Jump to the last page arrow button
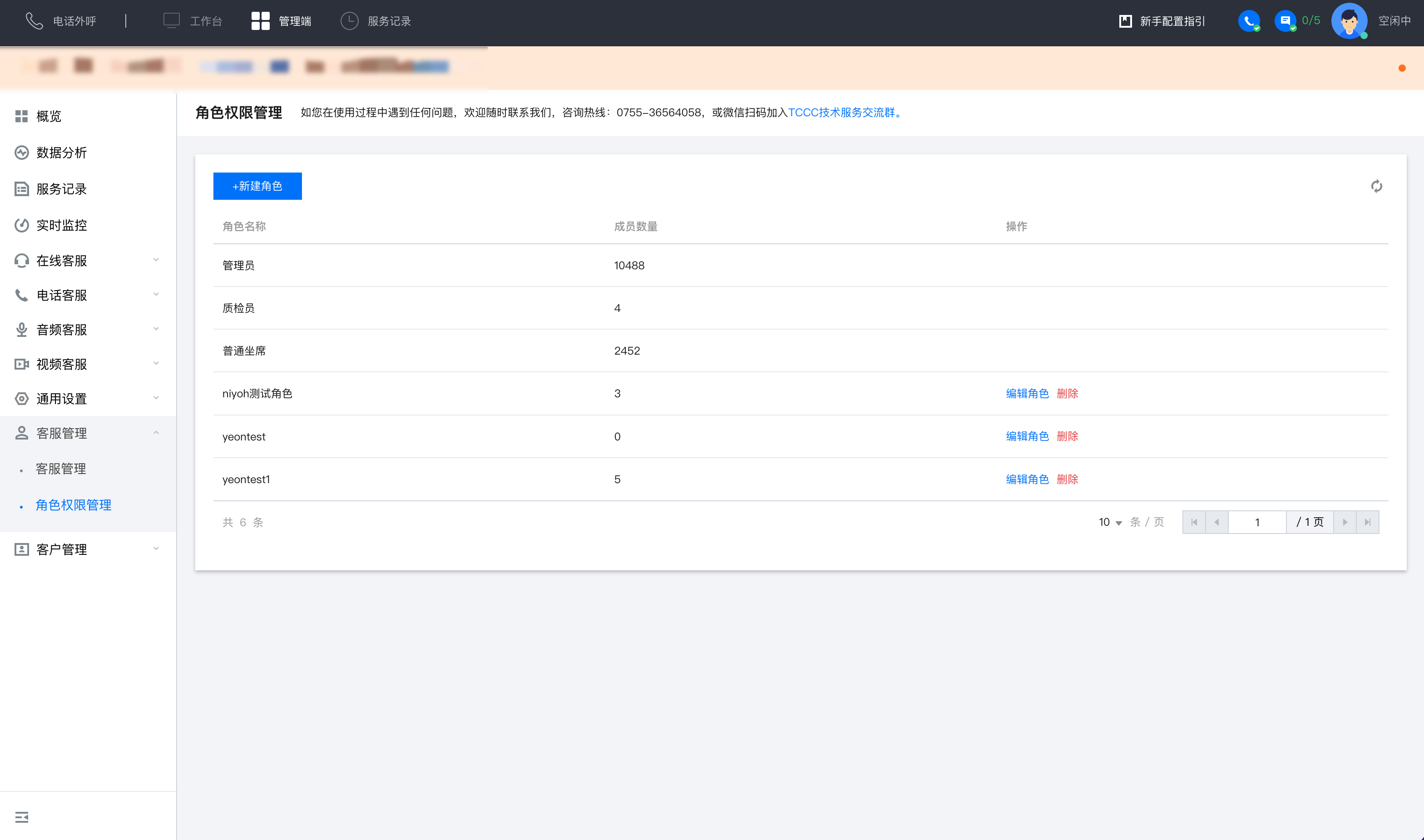1424x840 pixels. click(x=1367, y=522)
